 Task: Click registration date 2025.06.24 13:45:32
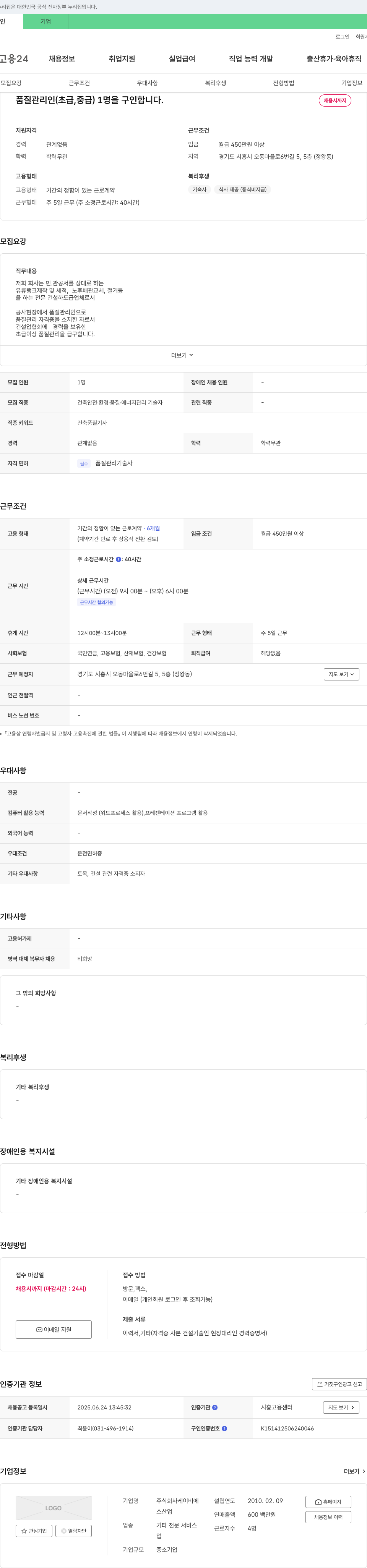pyautogui.click(x=104, y=1407)
